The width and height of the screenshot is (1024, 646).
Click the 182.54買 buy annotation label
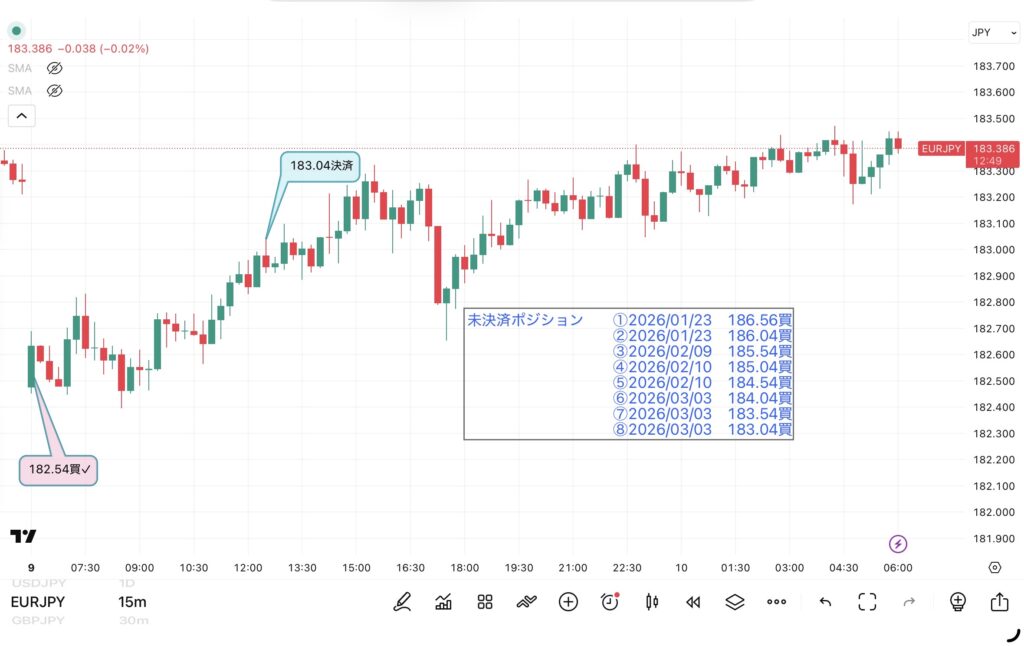pos(60,469)
